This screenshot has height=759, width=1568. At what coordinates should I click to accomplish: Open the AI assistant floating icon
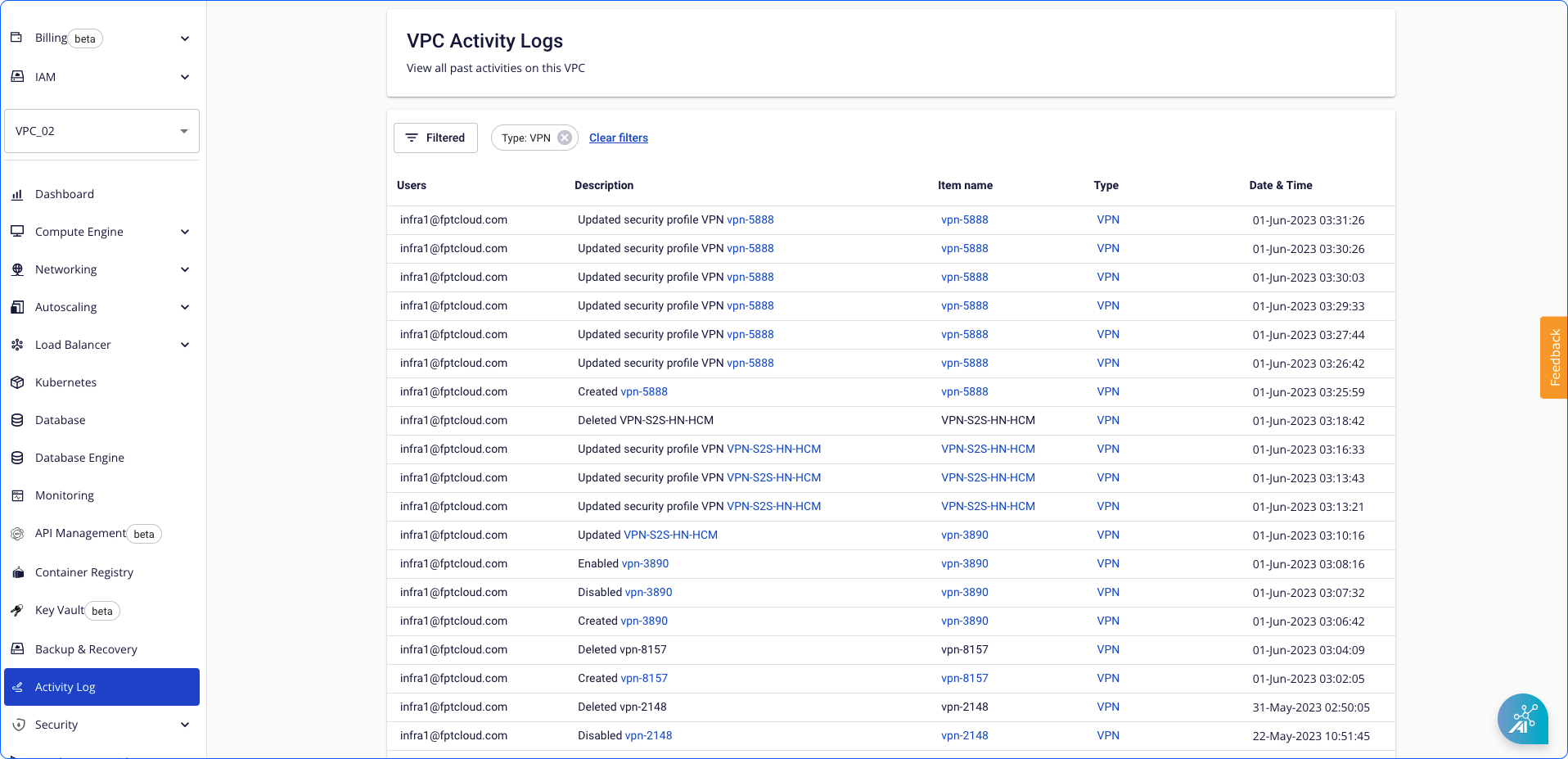point(1522,719)
